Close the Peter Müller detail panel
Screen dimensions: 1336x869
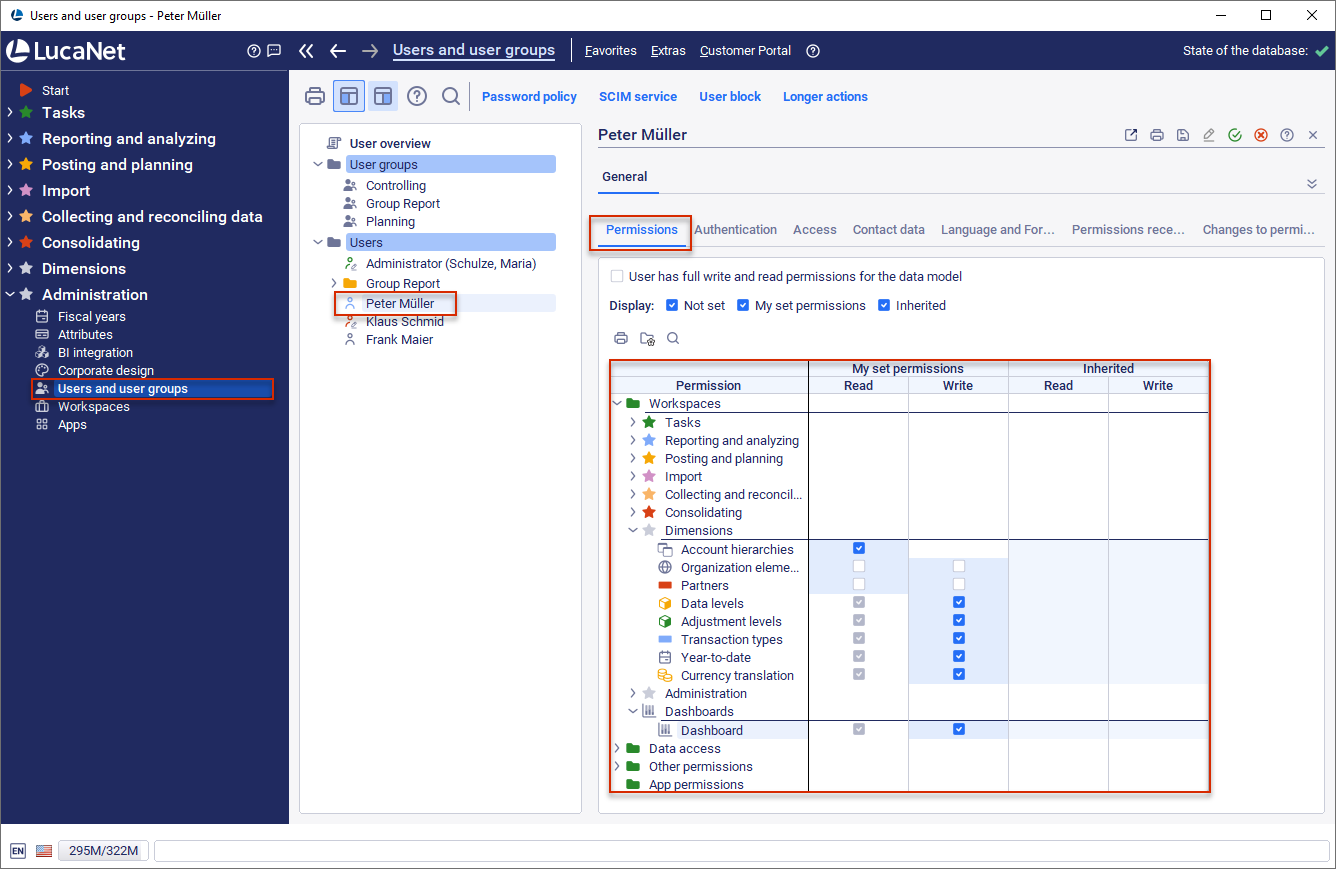pos(1313,135)
